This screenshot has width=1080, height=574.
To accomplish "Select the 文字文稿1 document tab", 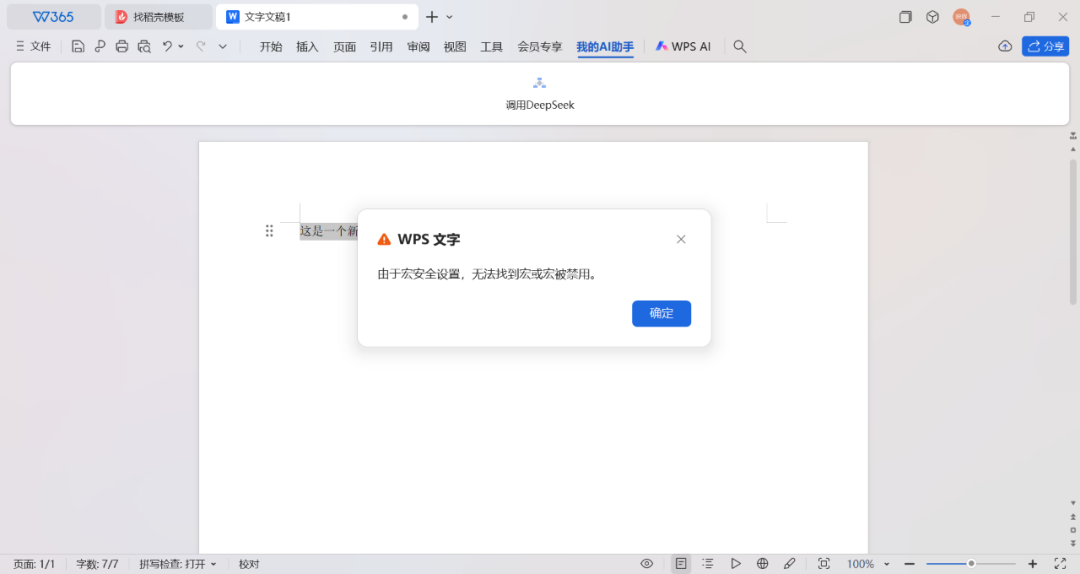I will point(317,17).
